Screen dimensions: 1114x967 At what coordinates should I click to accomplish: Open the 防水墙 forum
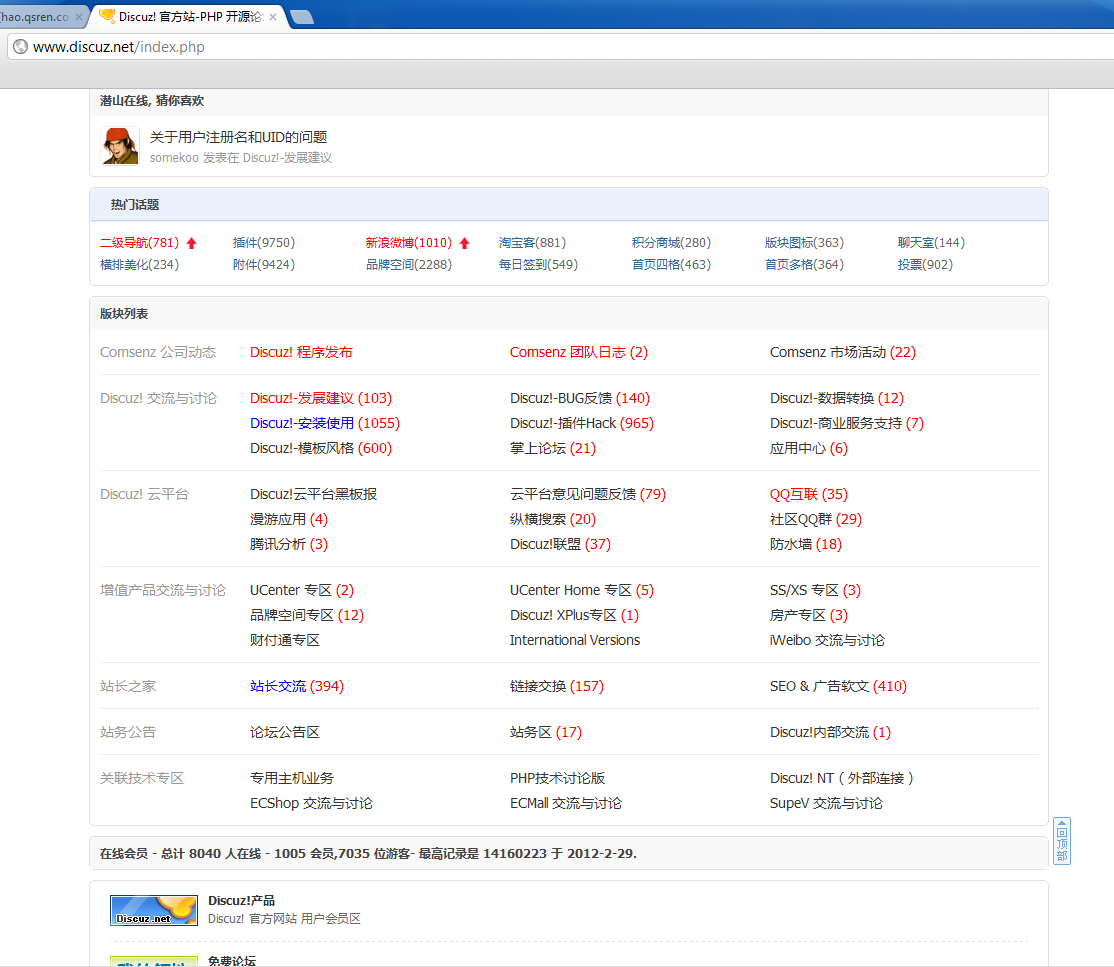coord(791,544)
